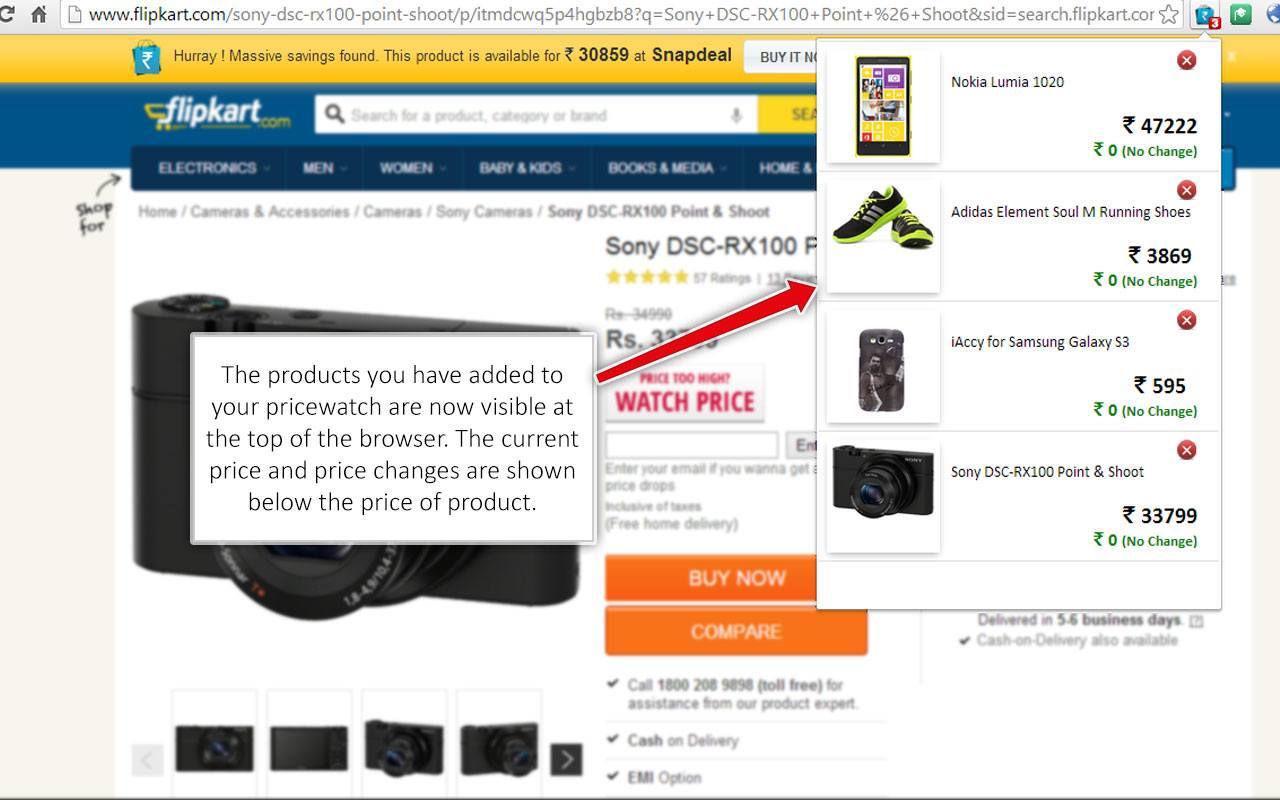Image resolution: width=1280 pixels, height=800 pixels.
Task: Remove Sony DSC-RX100 from pricewatch list
Action: [x=1186, y=450]
